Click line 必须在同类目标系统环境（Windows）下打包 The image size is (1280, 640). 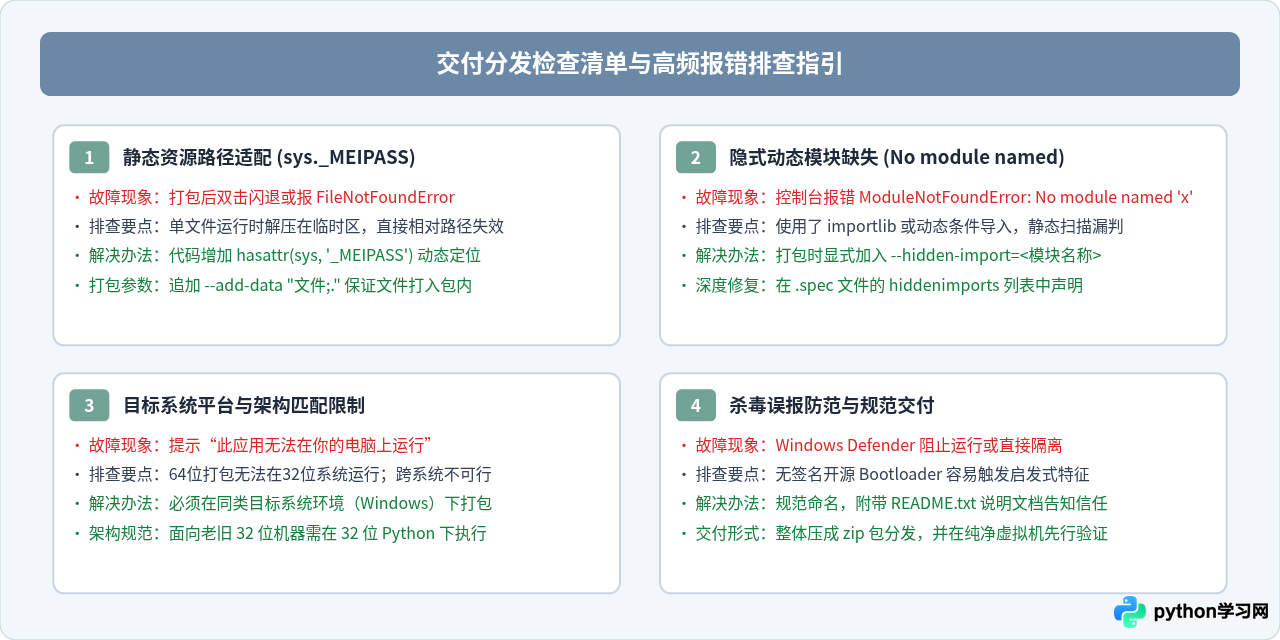click(x=282, y=503)
